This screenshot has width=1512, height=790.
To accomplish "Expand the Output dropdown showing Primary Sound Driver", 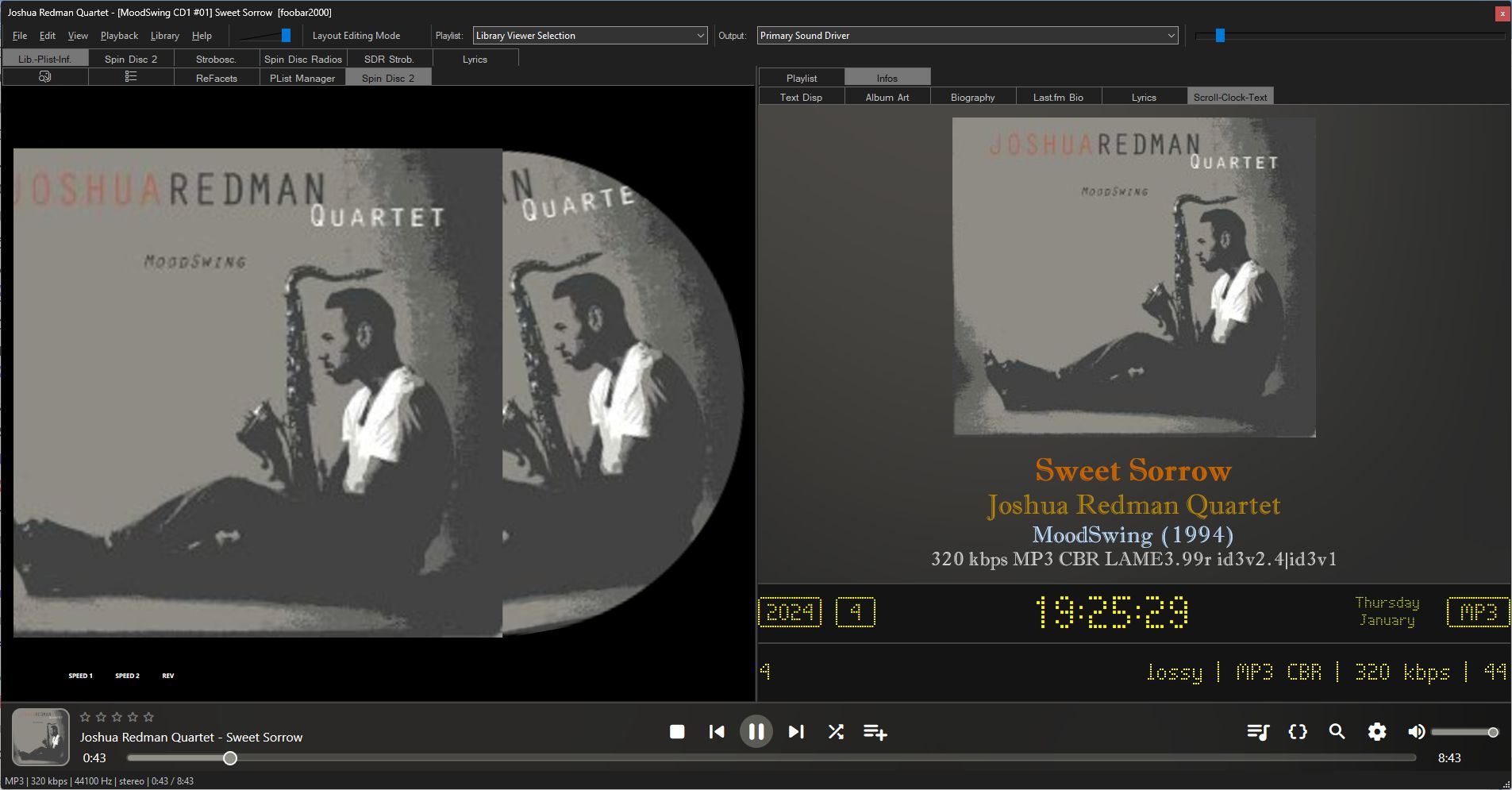I will [968, 36].
